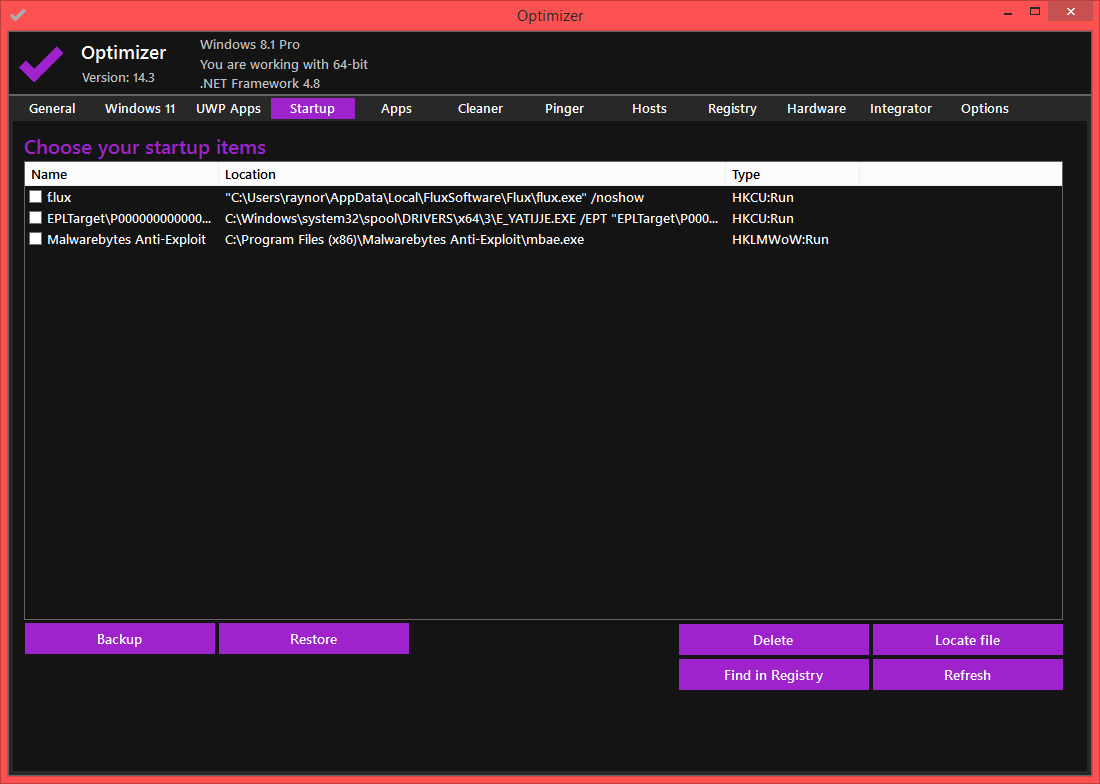
Task: Go to the UWP Apps tab
Action: pos(228,108)
